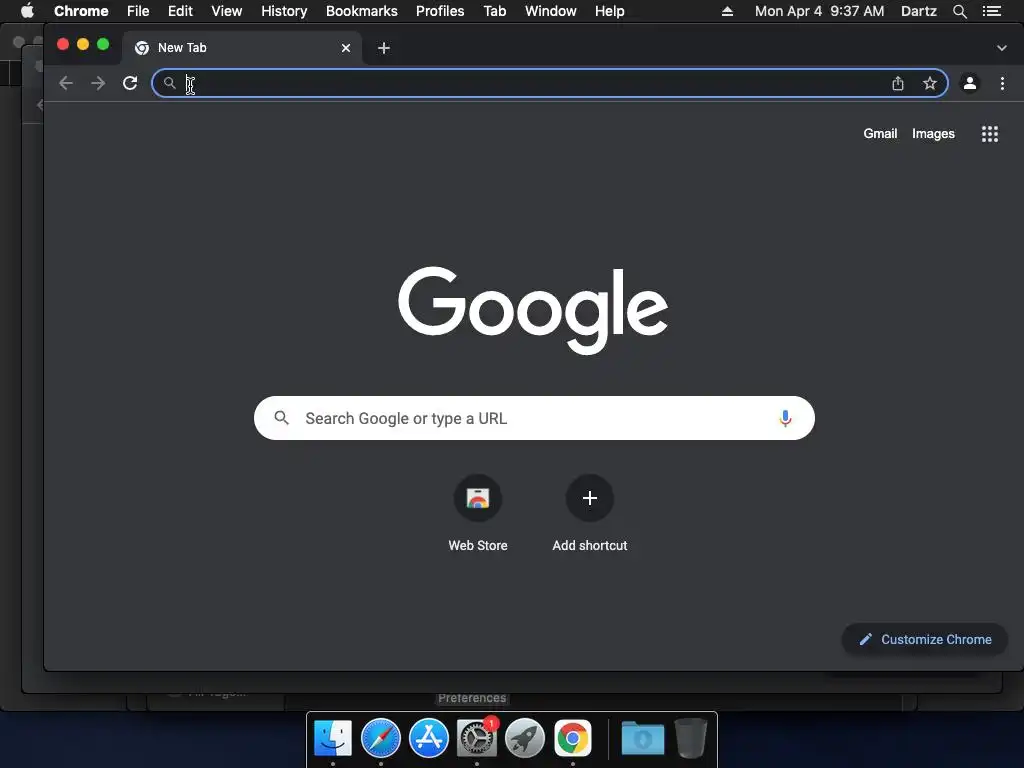This screenshot has height=768, width=1024.
Task: Click the share icon in the address bar
Action: [898, 83]
